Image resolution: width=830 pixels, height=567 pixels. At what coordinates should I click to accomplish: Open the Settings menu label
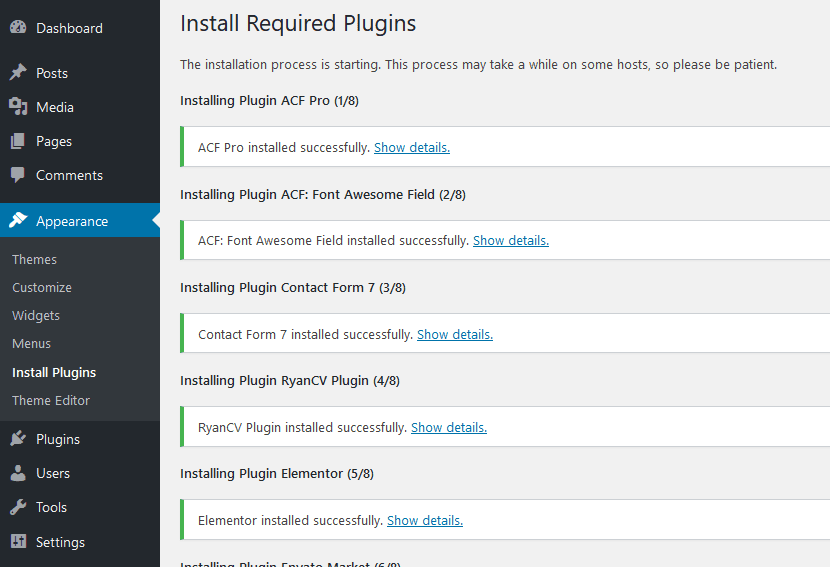point(60,542)
